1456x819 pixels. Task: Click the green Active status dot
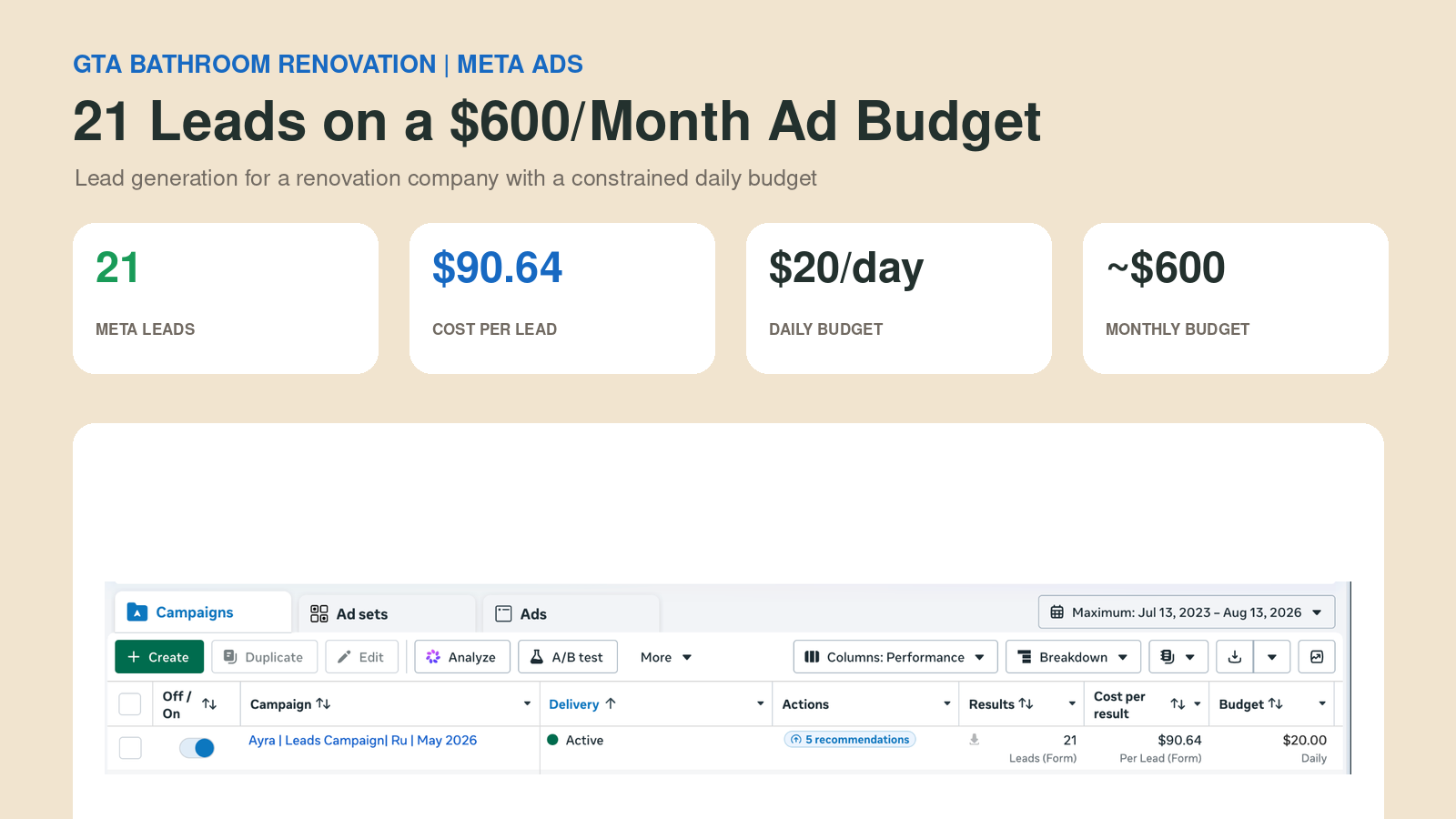pos(552,740)
